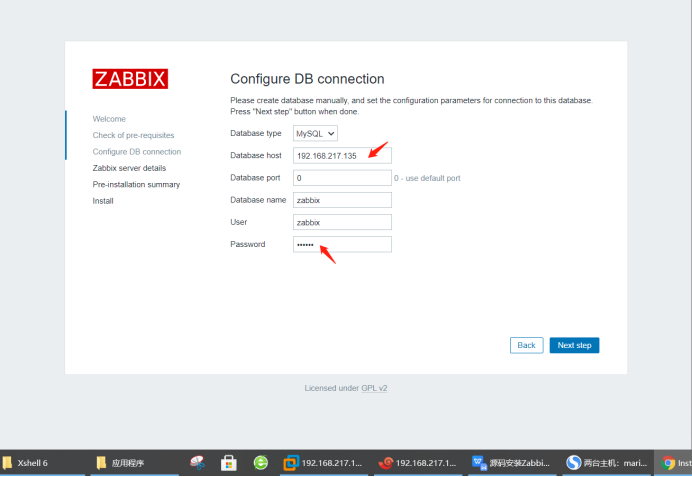
Task: Switch to Xshell 192.168.217.1 session in taskbar
Action: pos(417,463)
